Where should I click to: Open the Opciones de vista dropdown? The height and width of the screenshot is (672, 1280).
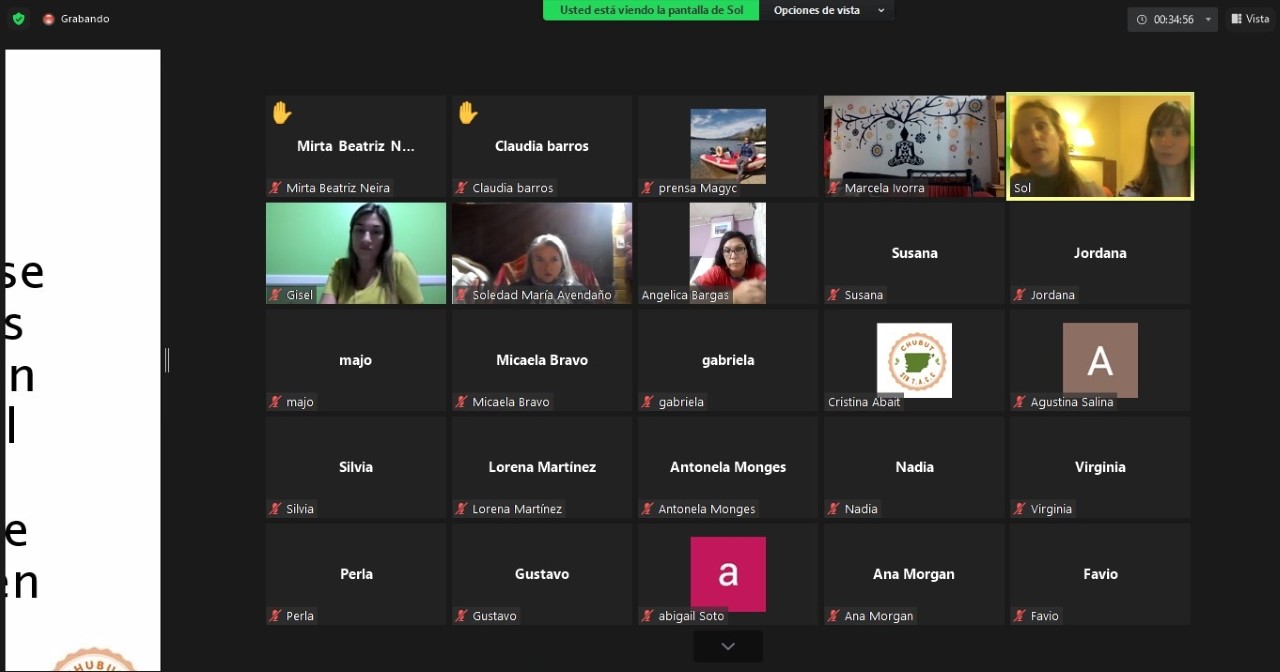coord(829,10)
